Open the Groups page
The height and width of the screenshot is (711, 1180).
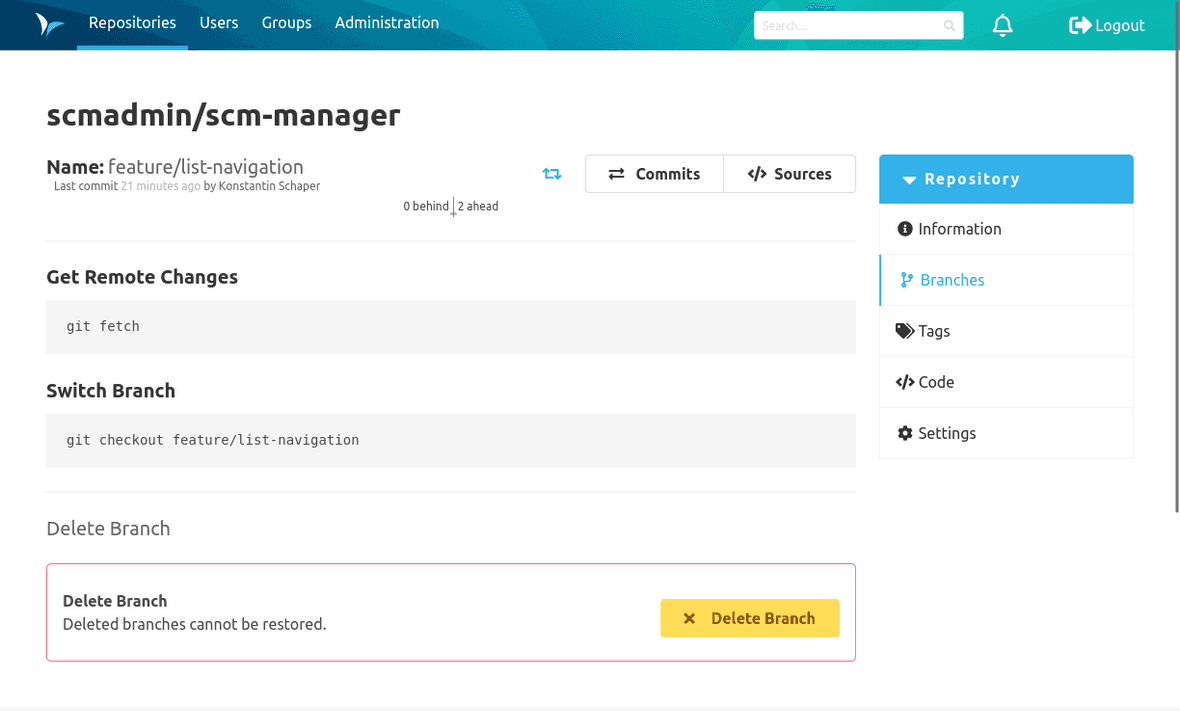[x=286, y=22]
